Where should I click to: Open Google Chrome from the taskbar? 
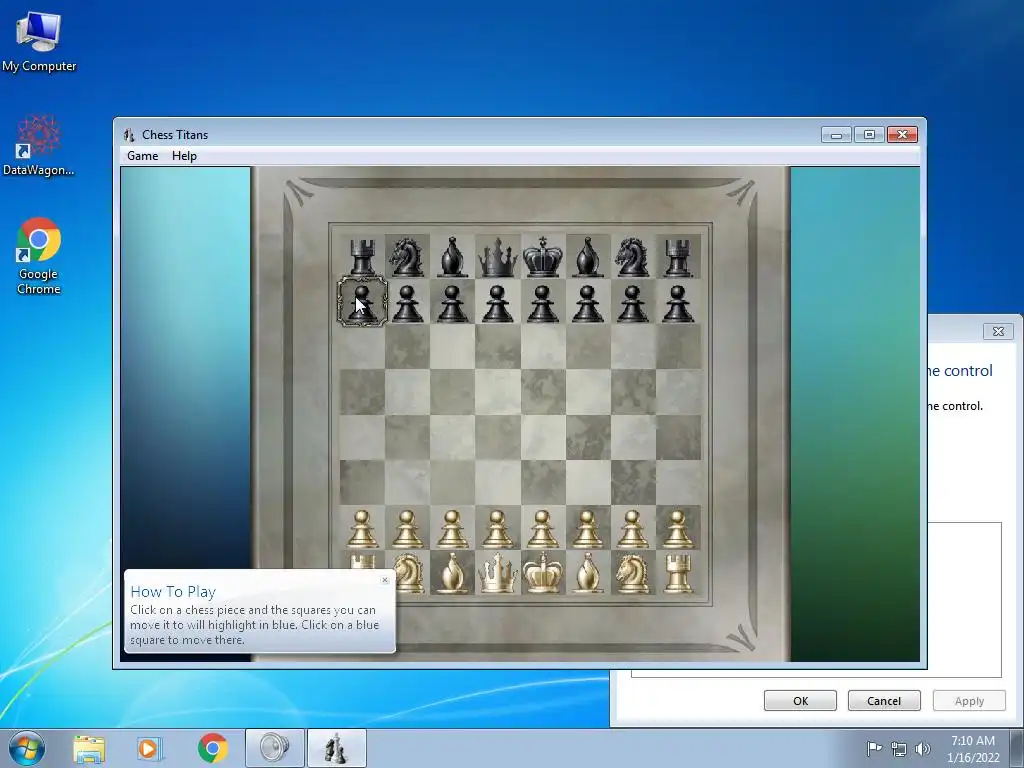213,748
